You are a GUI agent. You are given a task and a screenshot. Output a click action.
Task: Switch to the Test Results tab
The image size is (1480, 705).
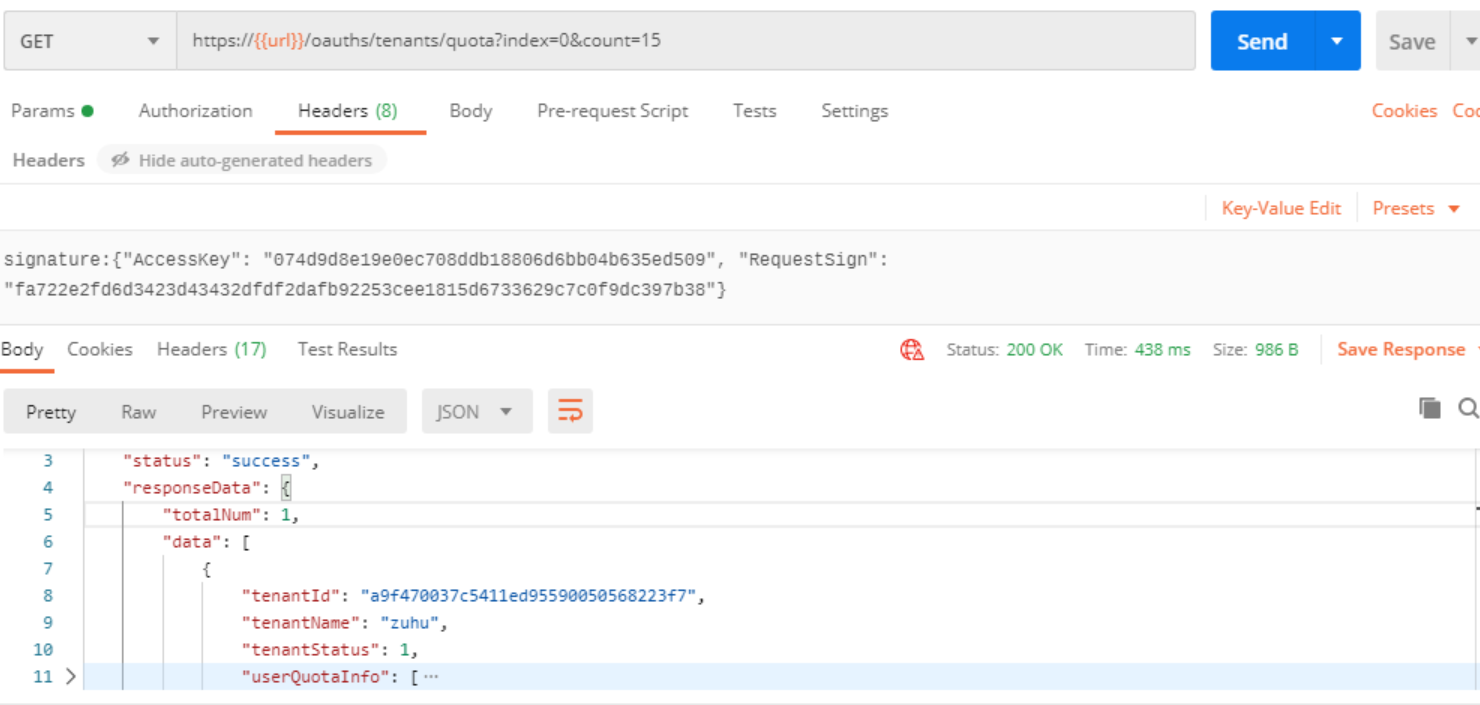coord(347,349)
